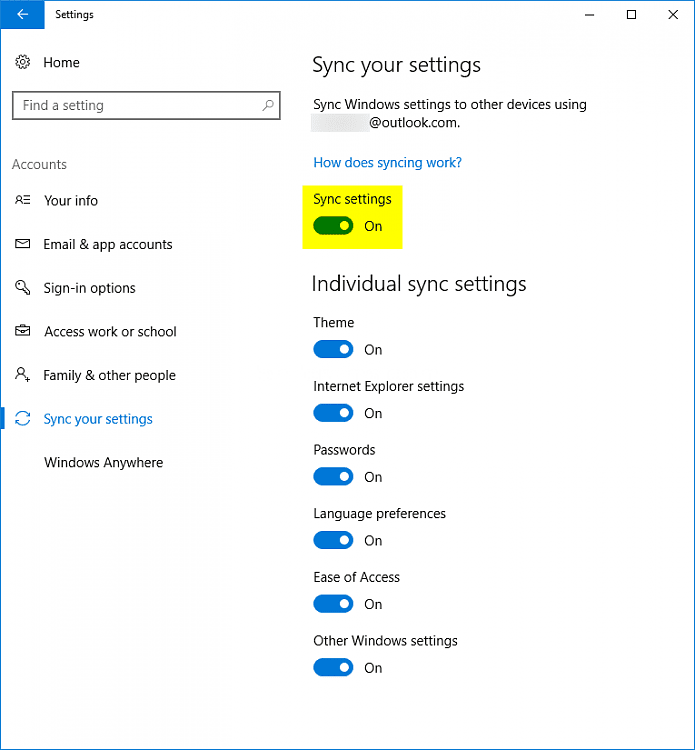The width and height of the screenshot is (695, 750).
Task: Disable Ease of Access sync
Action: click(x=333, y=604)
